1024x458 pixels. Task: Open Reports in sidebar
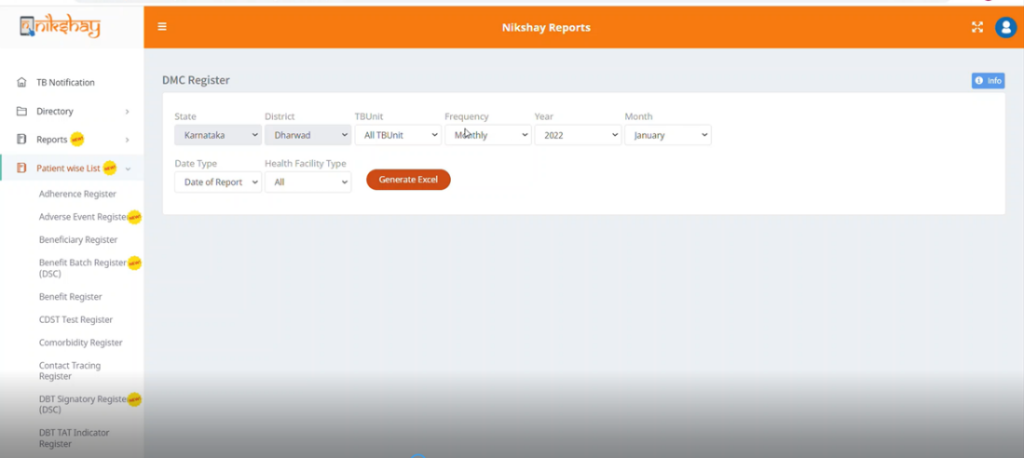tap(52, 139)
